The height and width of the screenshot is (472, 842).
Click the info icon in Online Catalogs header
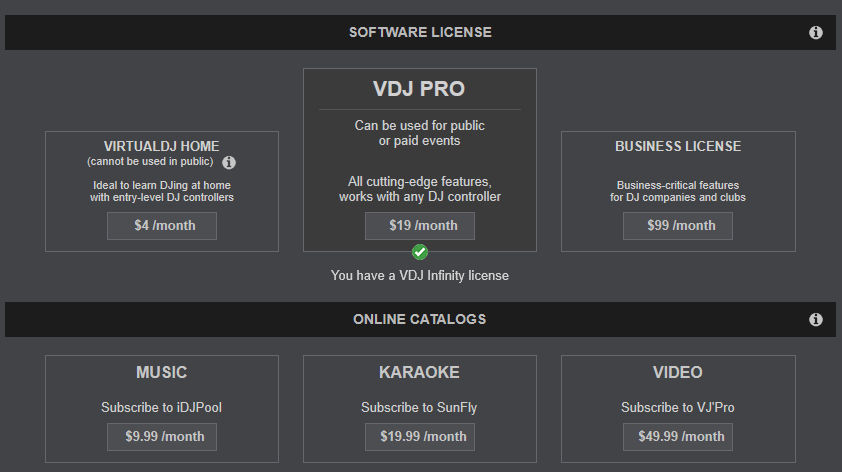point(815,320)
